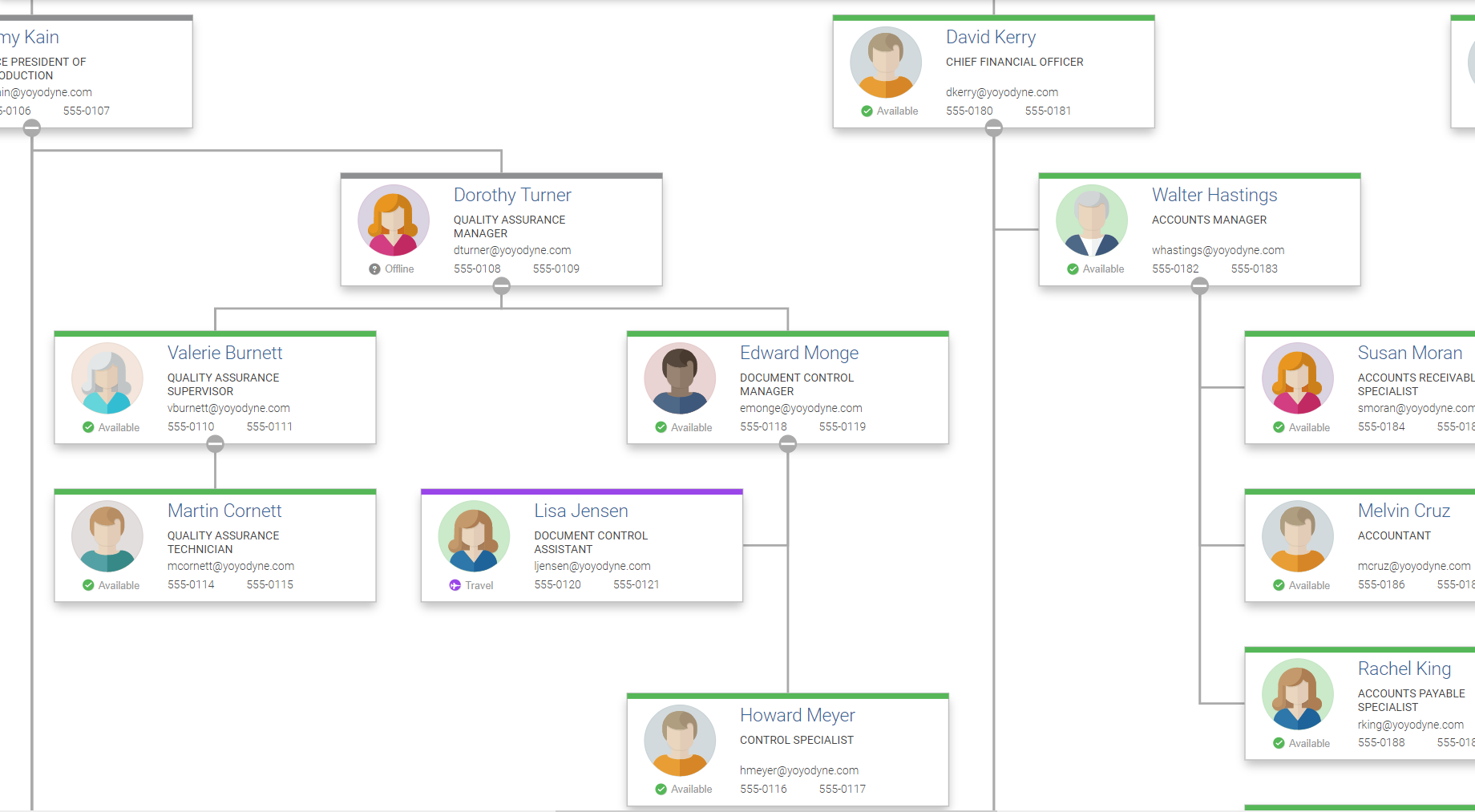Click email dkerry@yoyodyne.com
Image resolution: width=1475 pixels, height=812 pixels.
pos(1002,92)
